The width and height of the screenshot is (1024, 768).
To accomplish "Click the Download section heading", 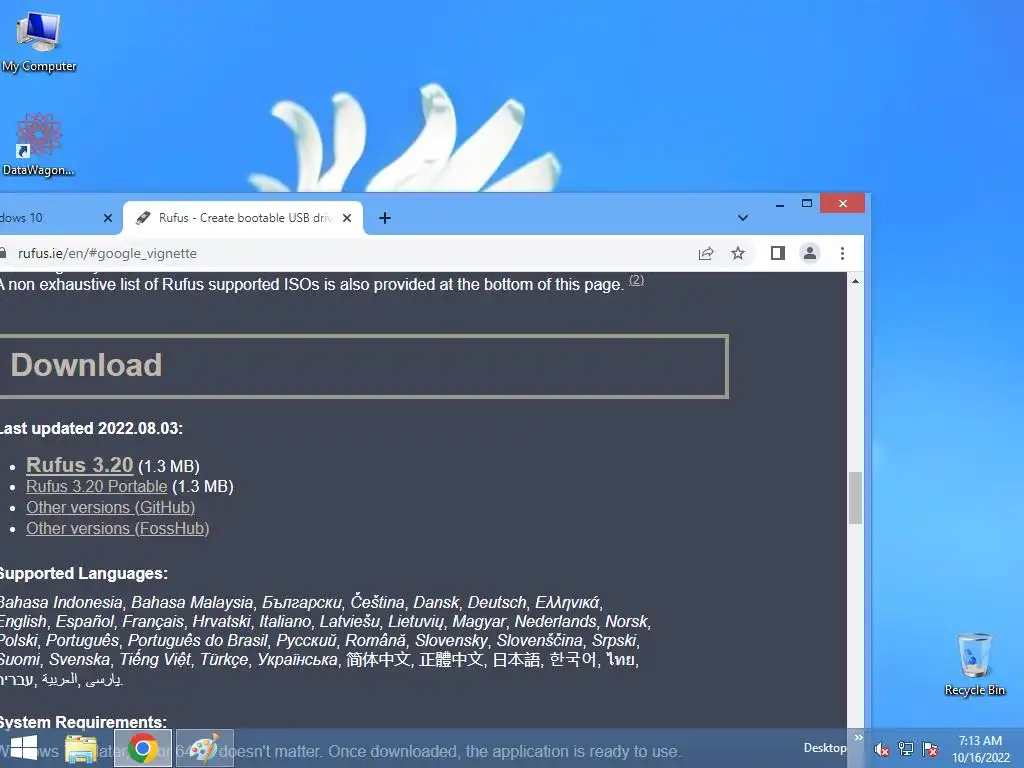I will (x=86, y=365).
